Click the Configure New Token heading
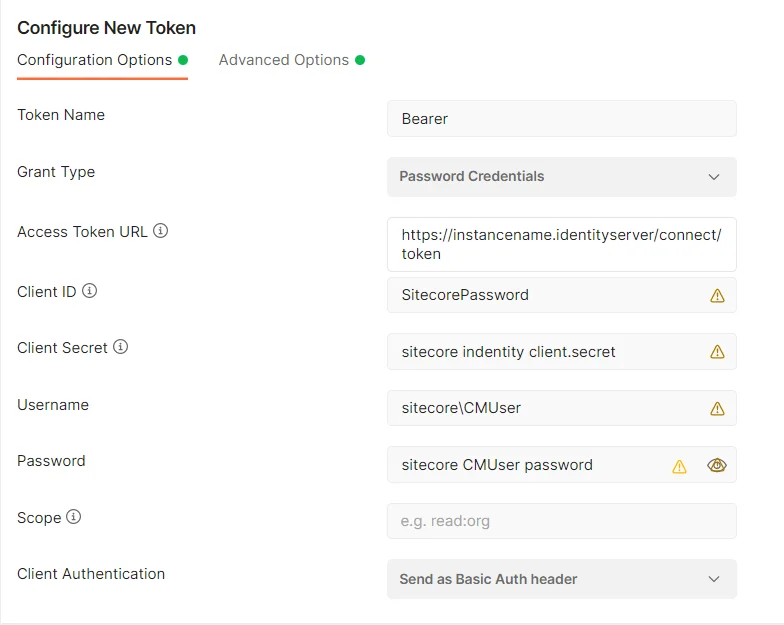Image resolution: width=784 pixels, height=625 pixels. [106, 28]
